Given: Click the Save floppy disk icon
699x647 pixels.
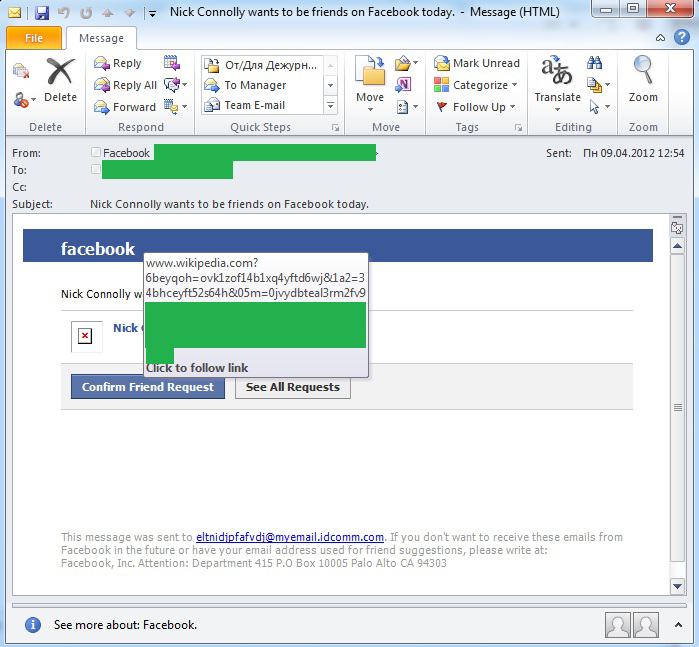Looking at the screenshot, I should point(42,12).
